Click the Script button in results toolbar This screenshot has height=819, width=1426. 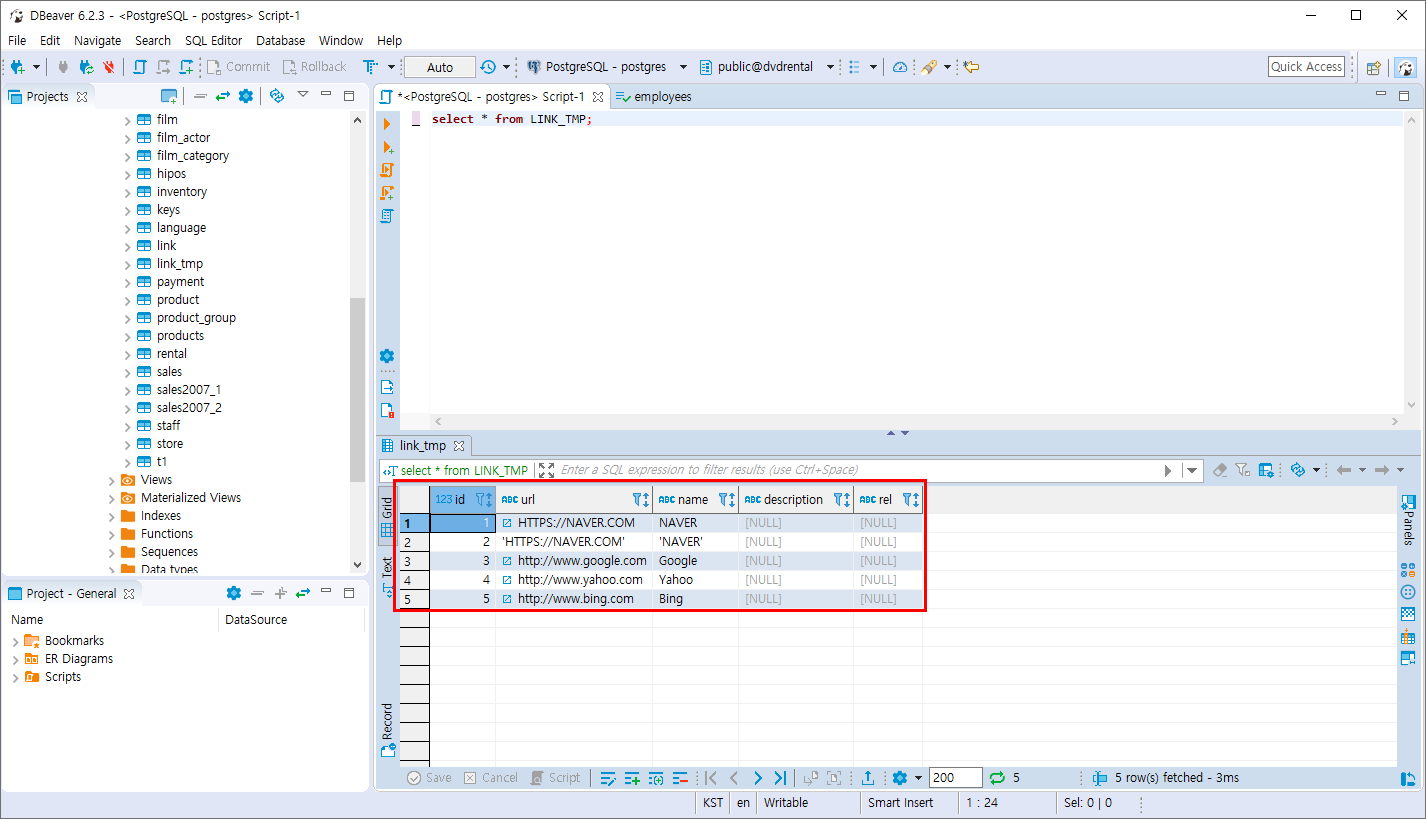555,778
